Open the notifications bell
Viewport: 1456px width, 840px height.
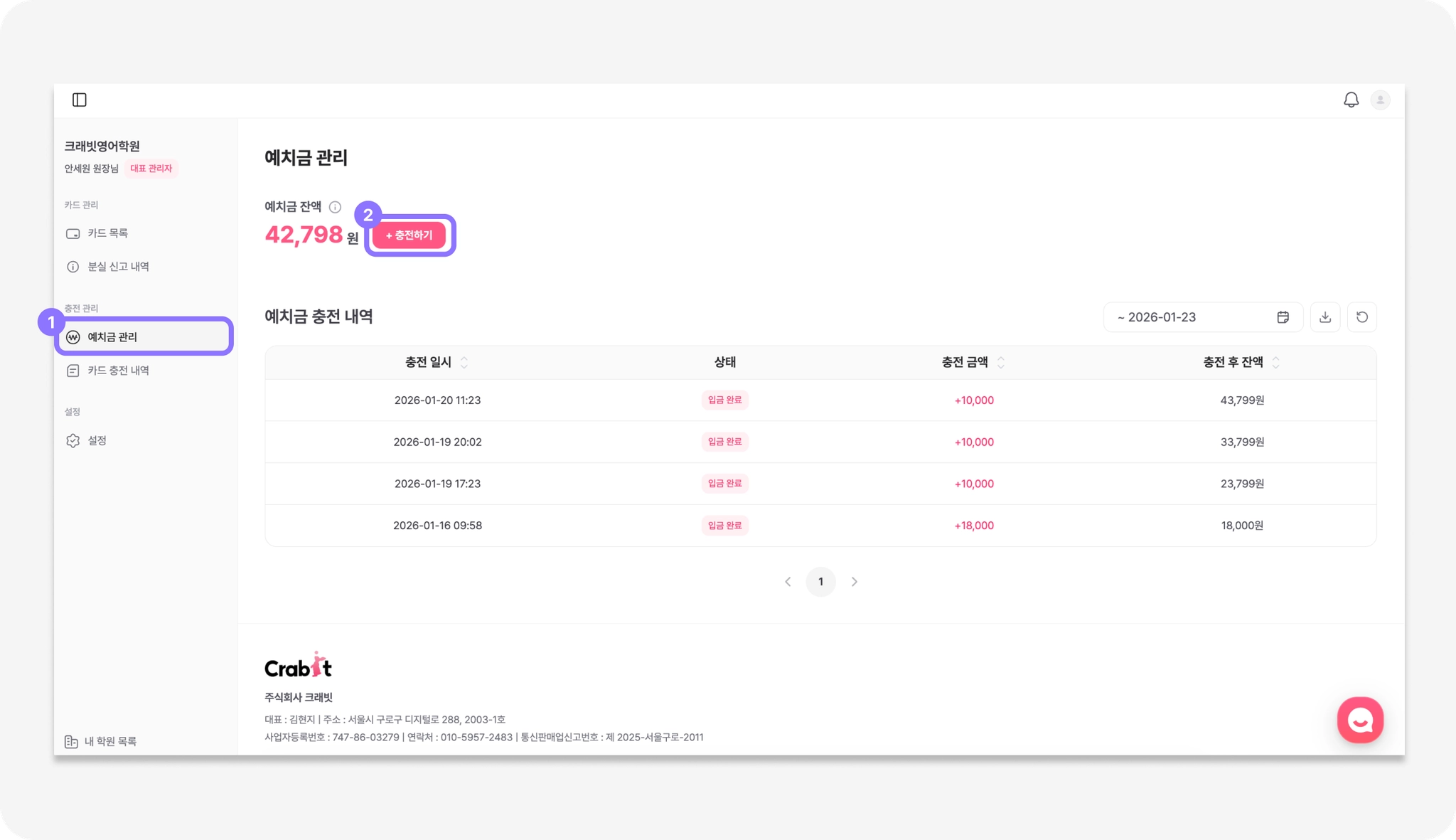click(x=1351, y=100)
